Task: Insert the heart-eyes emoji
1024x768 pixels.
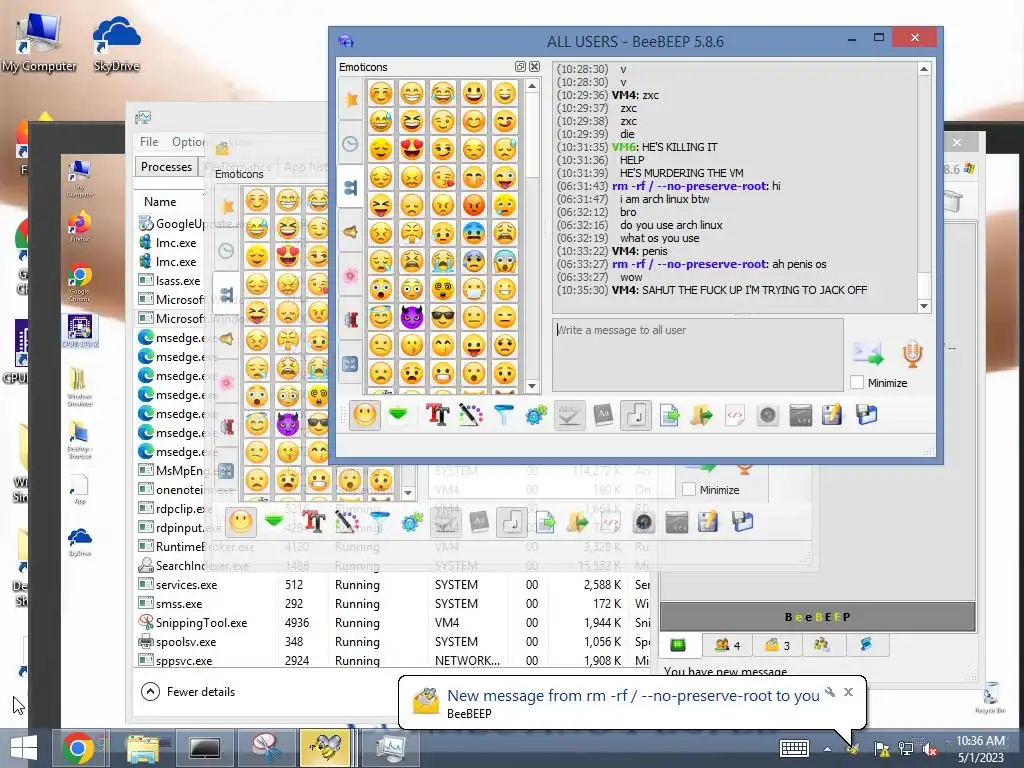Action: click(411, 149)
